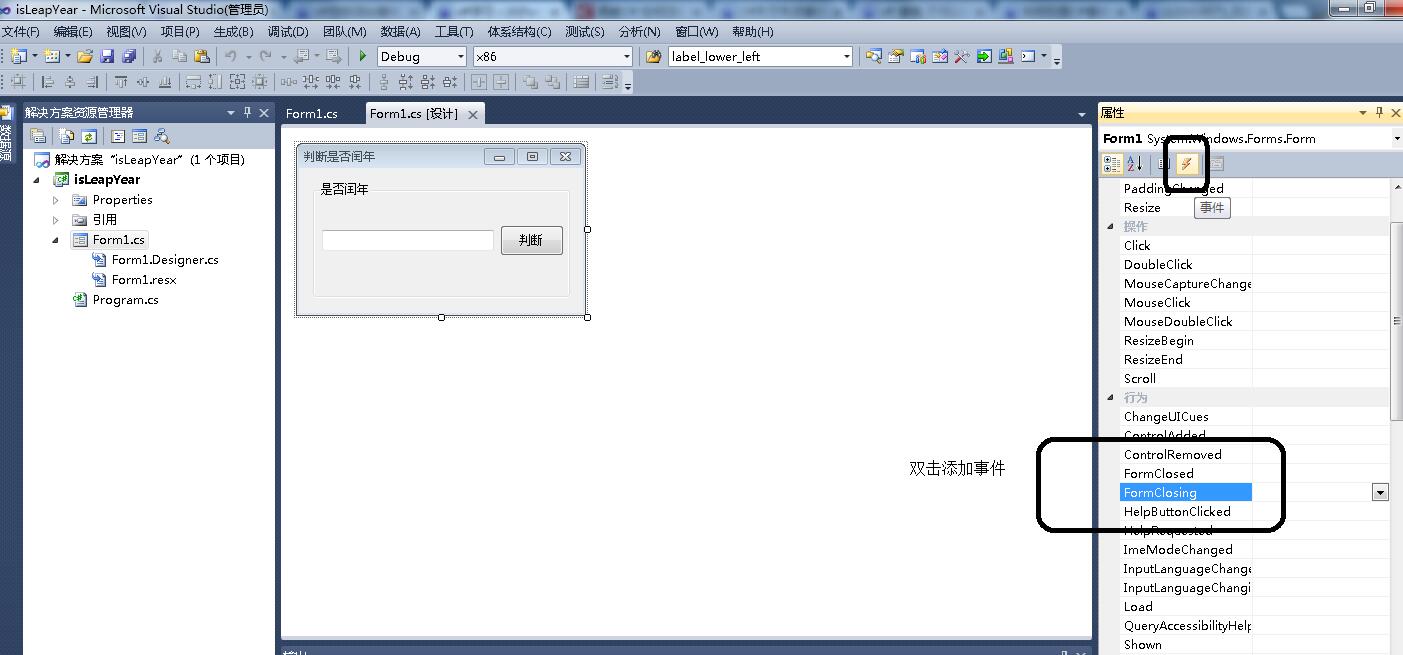Click the Bring to Front icon
Image resolution: width=1403 pixels, height=655 pixels.
coord(531,82)
